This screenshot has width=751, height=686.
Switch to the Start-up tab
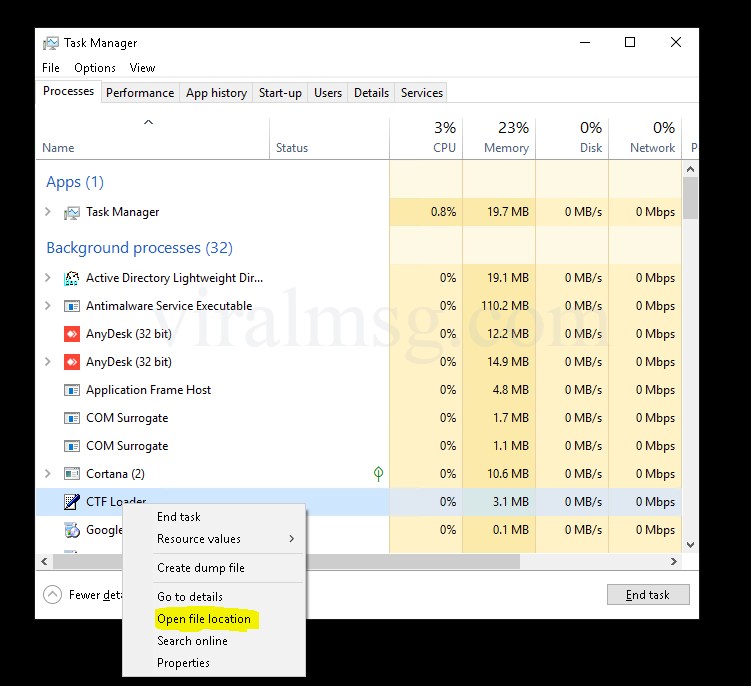[280, 93]
